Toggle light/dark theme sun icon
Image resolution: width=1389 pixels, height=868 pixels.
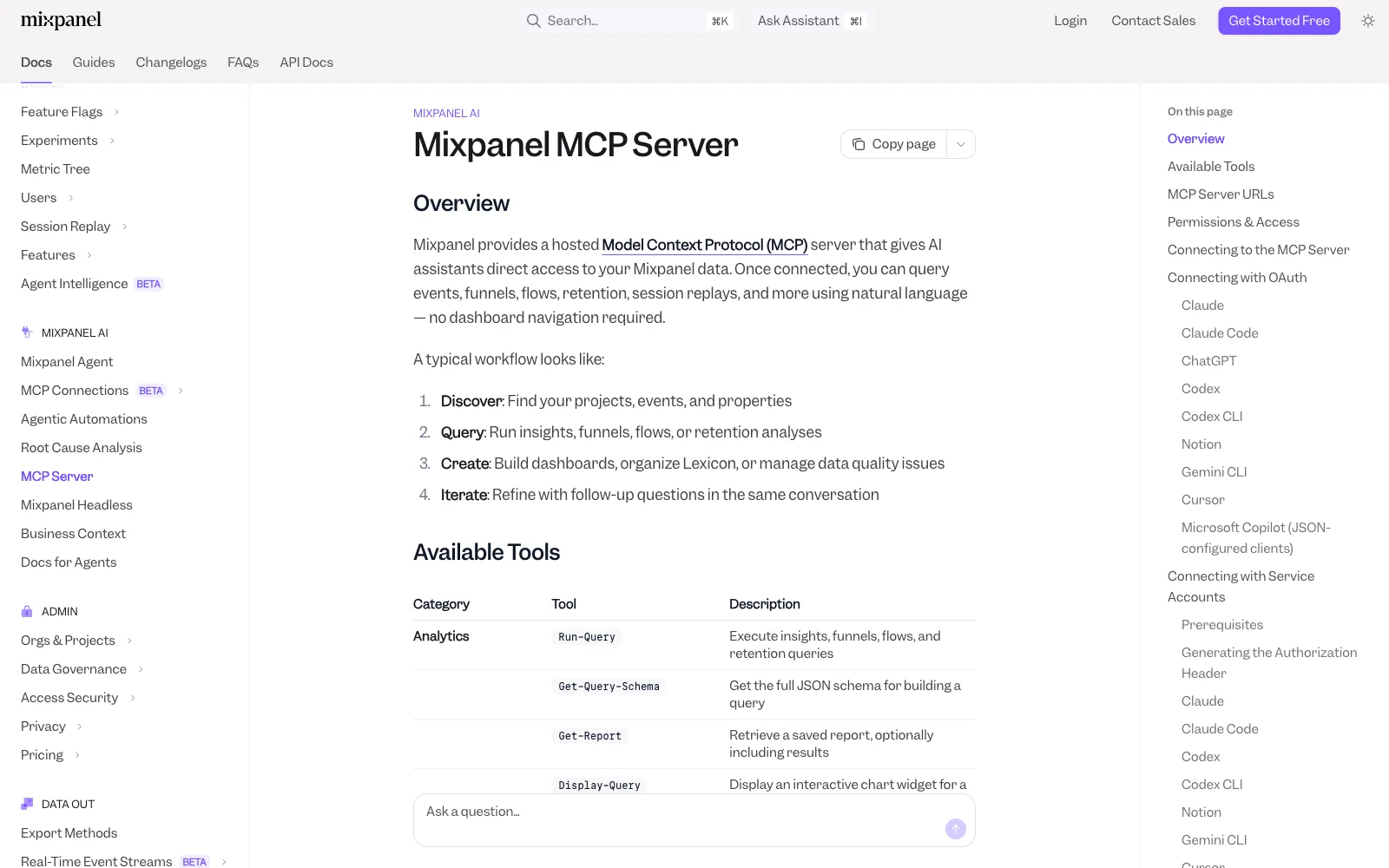[x=1368, y=21]
